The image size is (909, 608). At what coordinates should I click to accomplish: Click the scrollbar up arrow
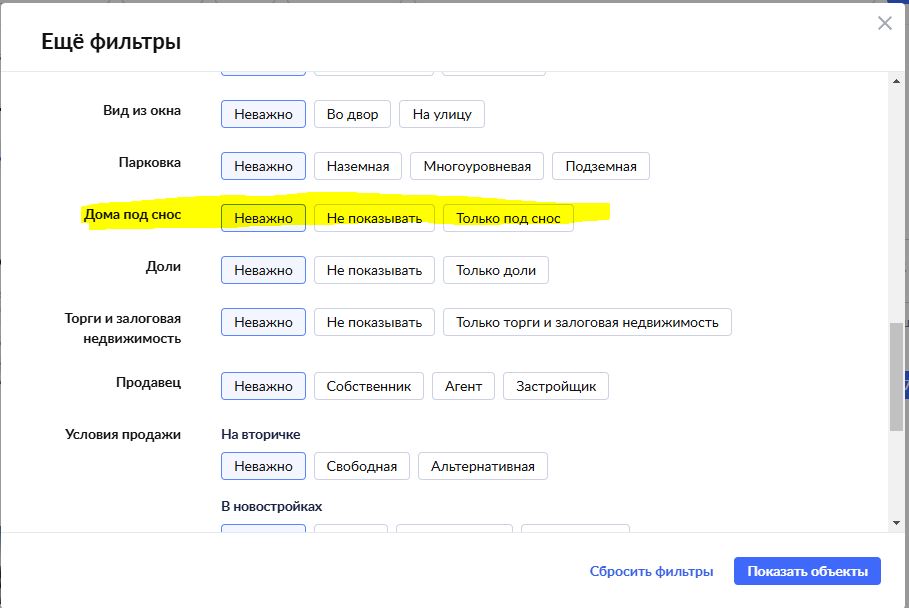(896, 81)
